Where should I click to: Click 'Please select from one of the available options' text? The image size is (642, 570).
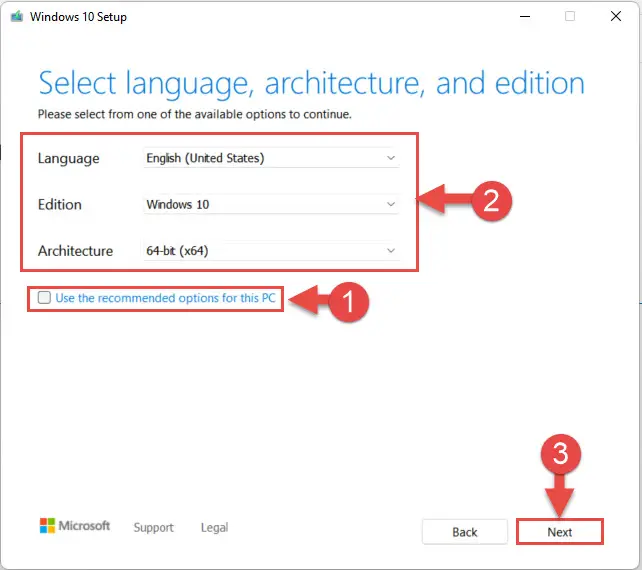point(194,114)
